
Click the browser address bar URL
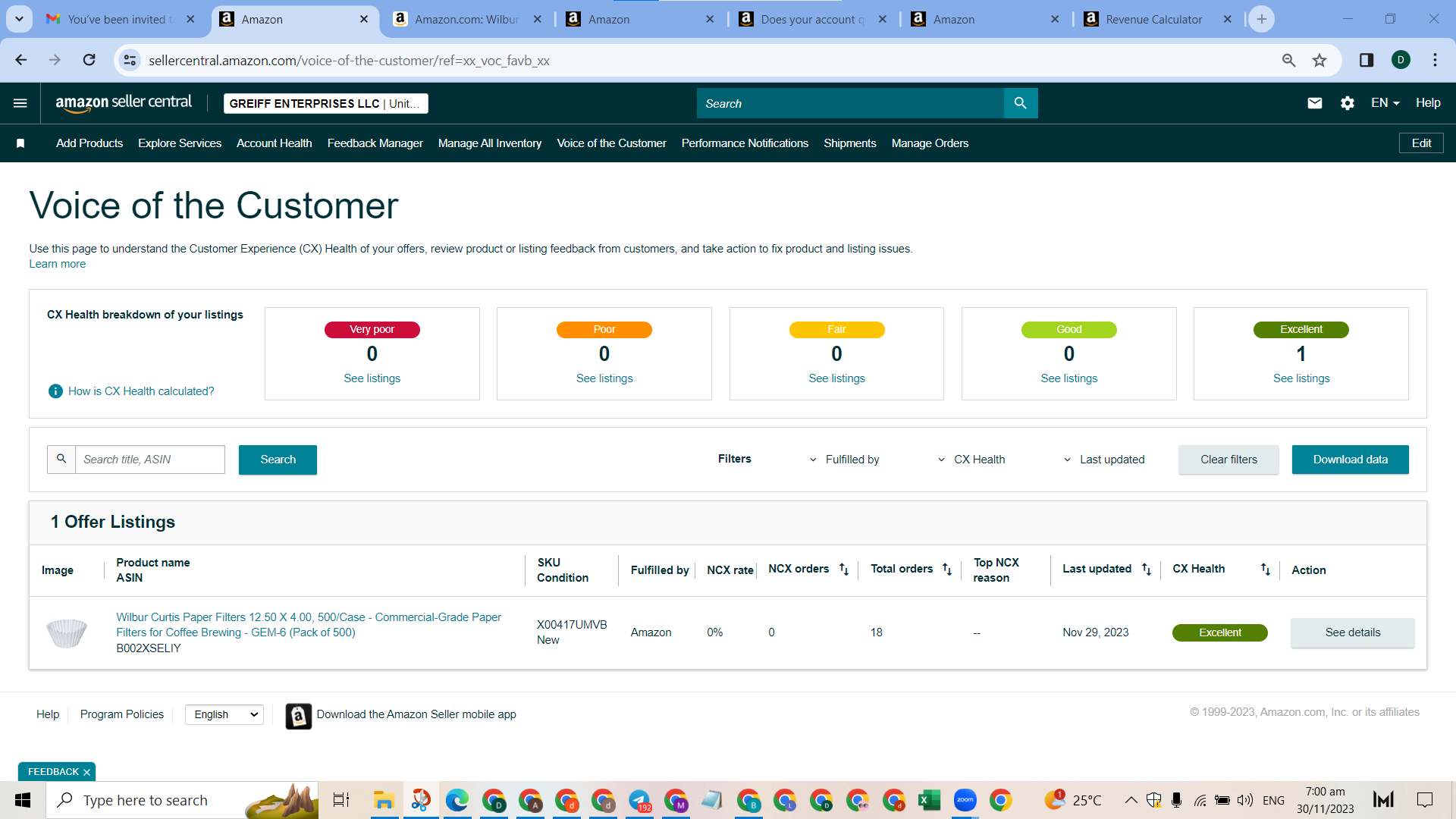[349, 61]
